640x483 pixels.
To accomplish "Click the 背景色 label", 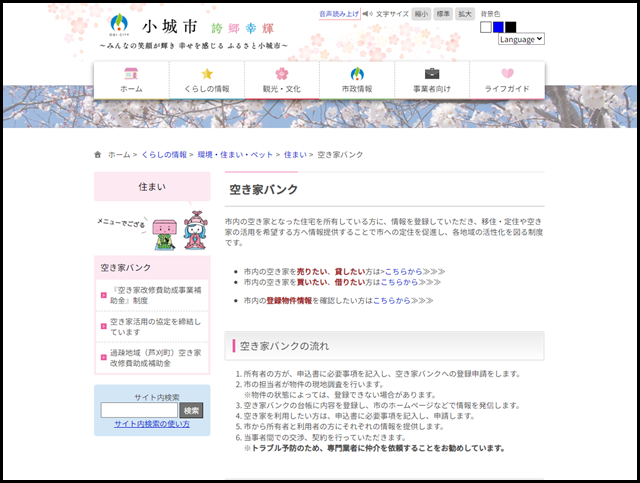I will tap(490, 14).
